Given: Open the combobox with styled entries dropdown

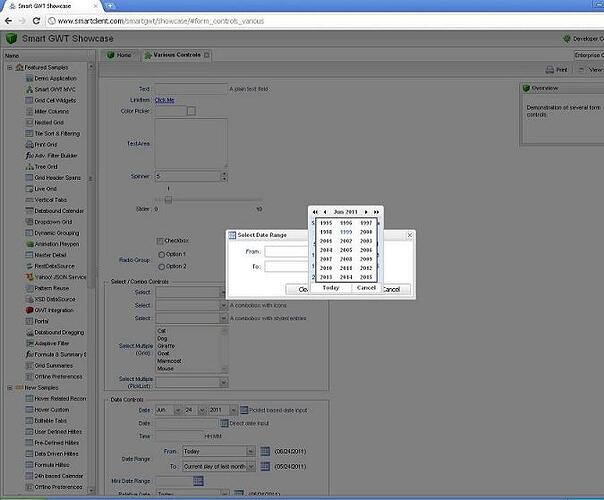Looking at the screenshot, I should coord(223,319).
